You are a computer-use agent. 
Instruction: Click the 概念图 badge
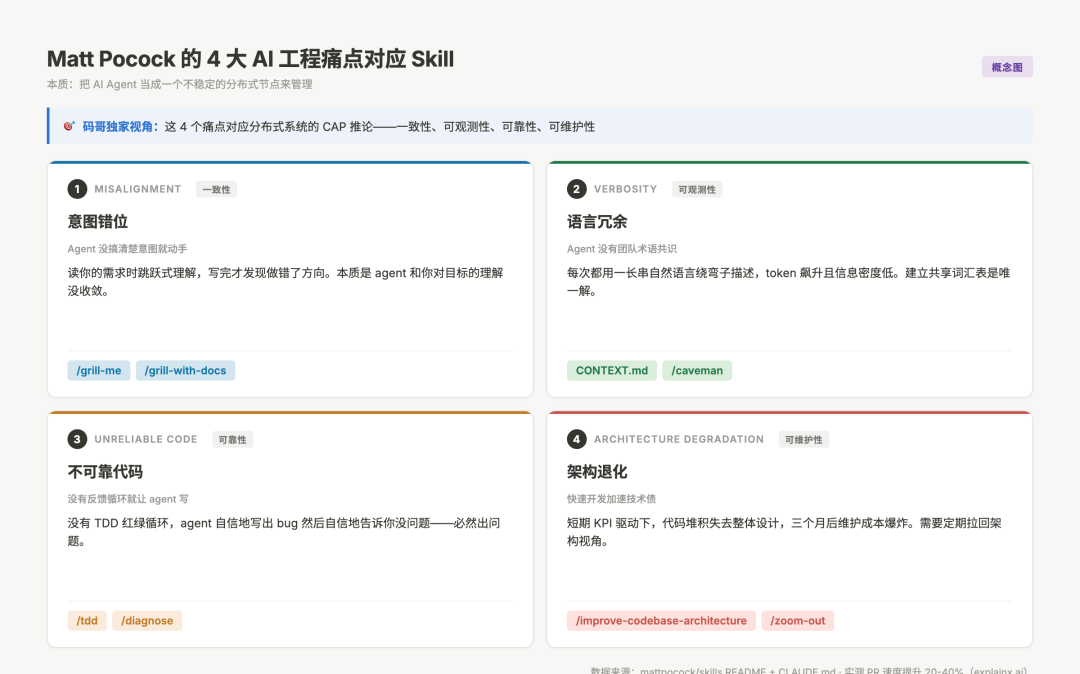pyautogui.click(x=1006, y=67)
